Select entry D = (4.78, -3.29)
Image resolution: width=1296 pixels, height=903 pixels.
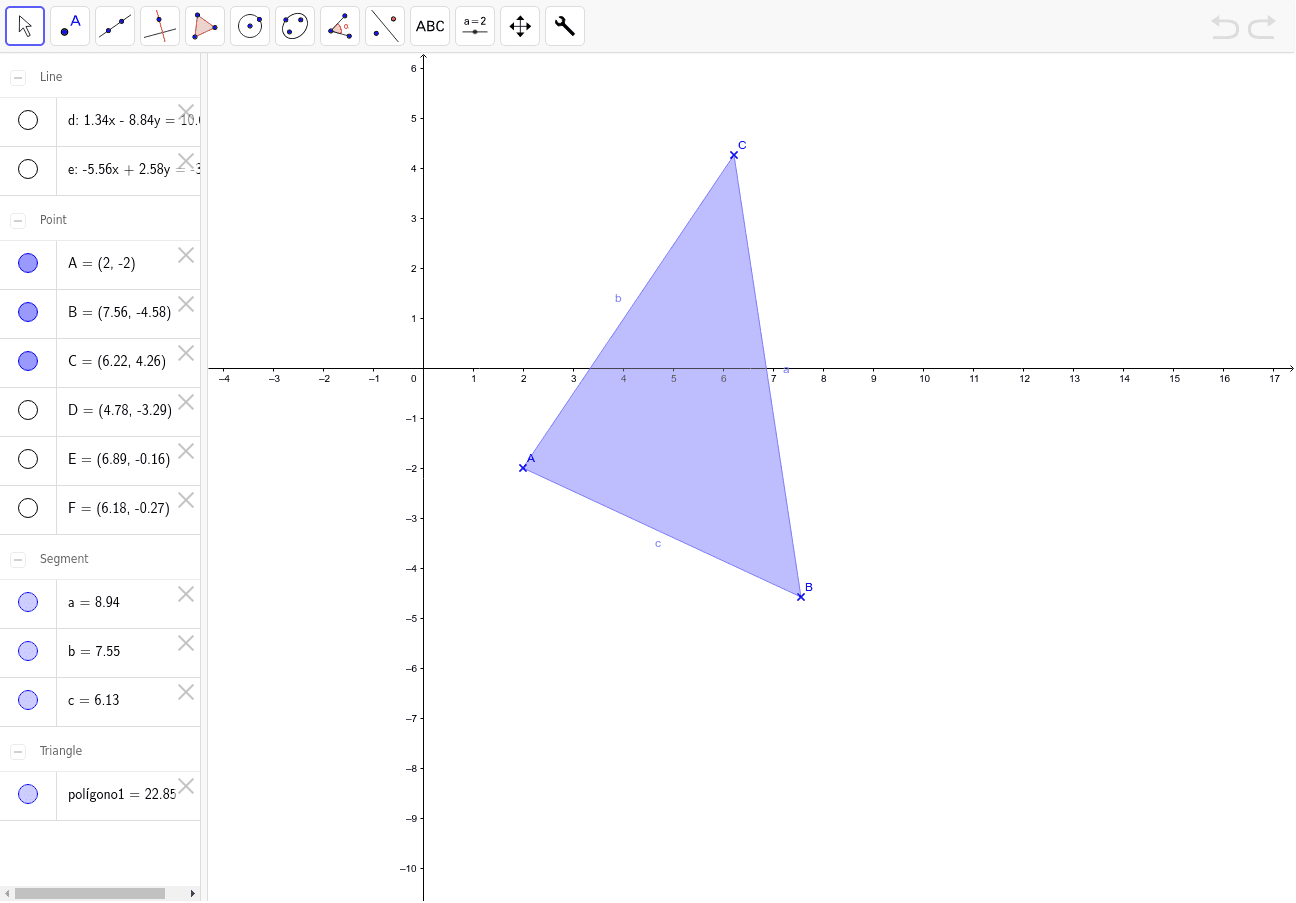coord(119,410)
